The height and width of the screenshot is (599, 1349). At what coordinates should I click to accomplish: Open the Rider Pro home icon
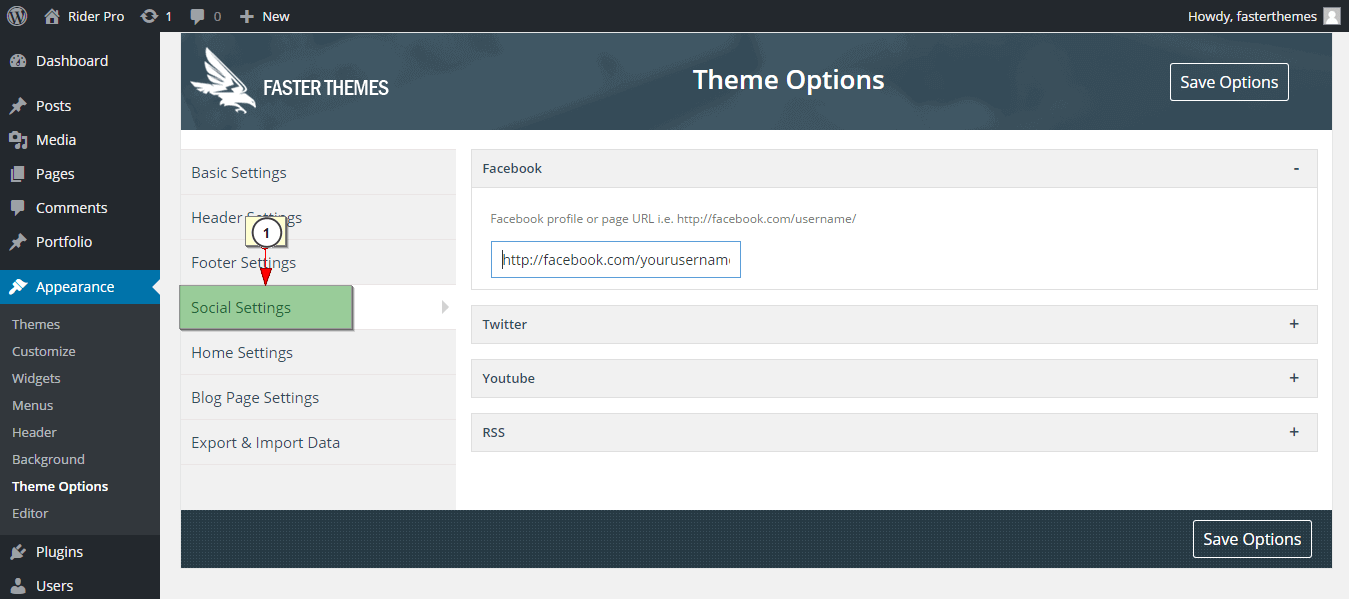tap(52, 16)
